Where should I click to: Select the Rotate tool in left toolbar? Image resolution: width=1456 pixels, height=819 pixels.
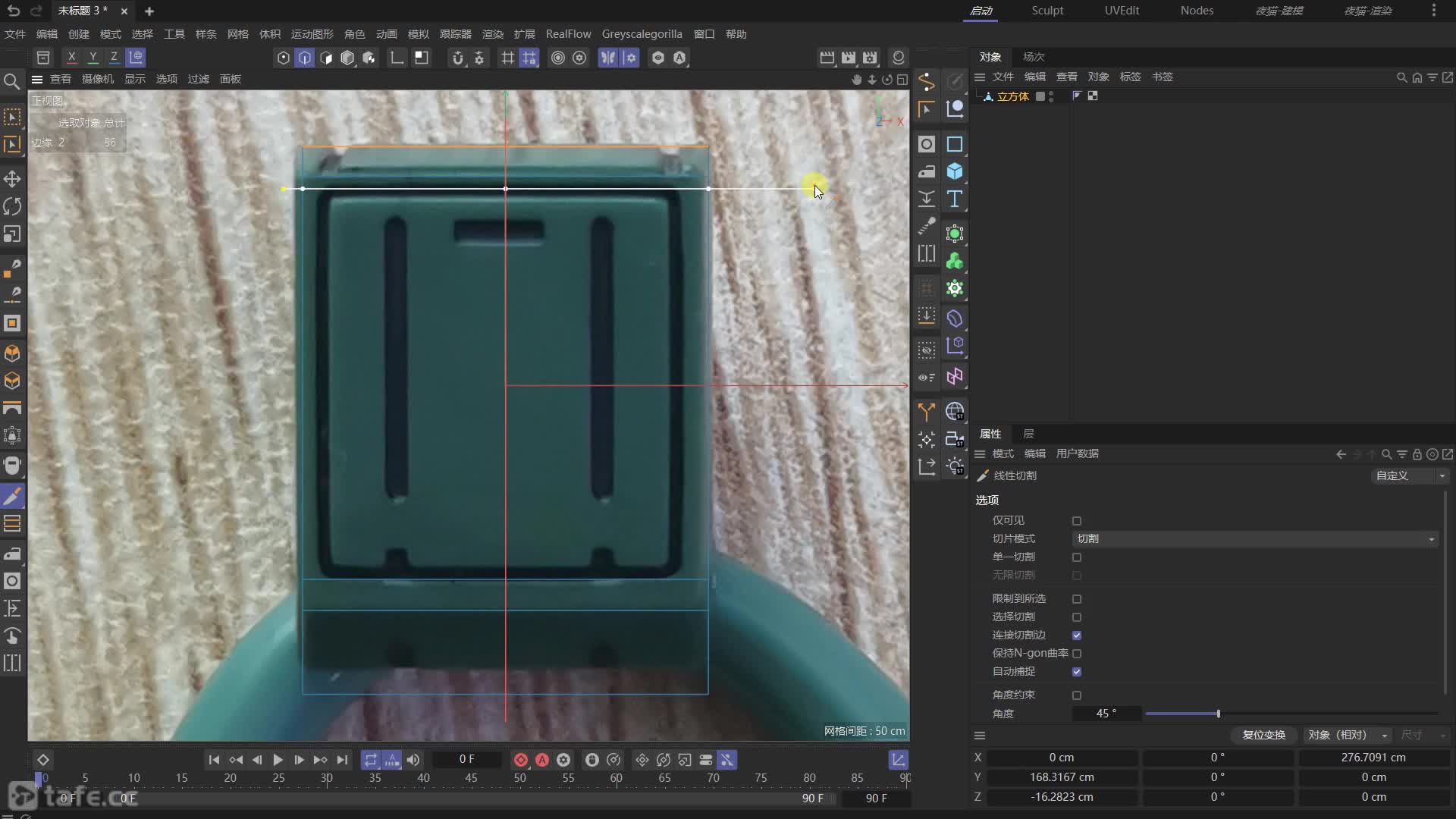click(12, 206)
